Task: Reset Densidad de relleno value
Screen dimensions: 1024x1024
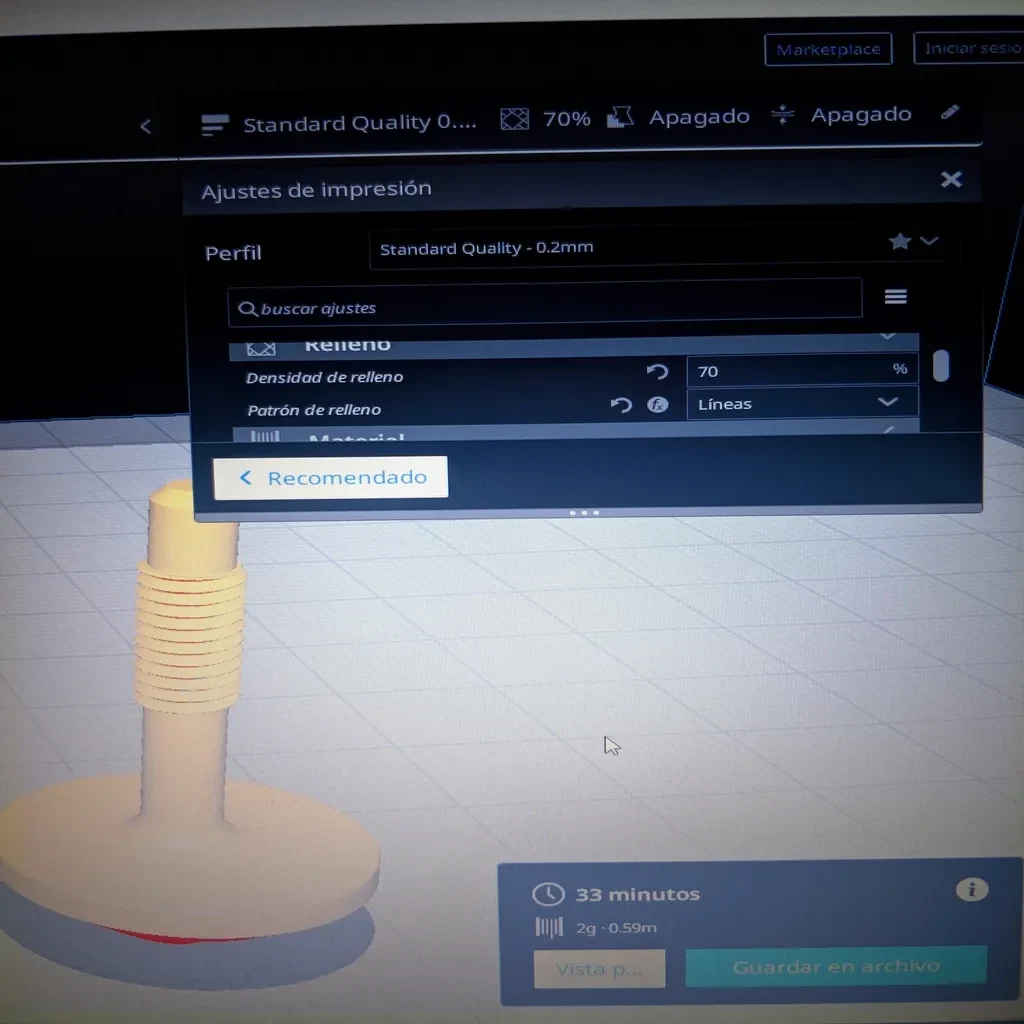Action: (x=657, y=372)
